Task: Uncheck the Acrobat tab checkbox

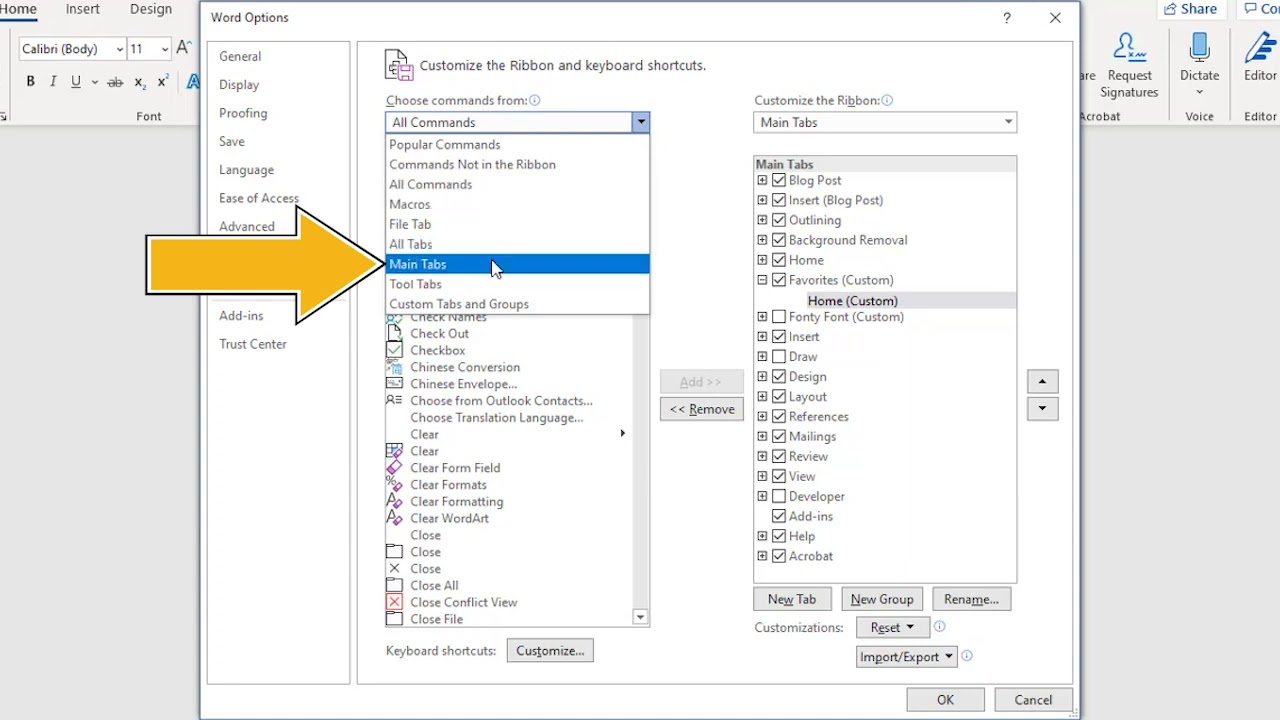Action: (779, 556)
